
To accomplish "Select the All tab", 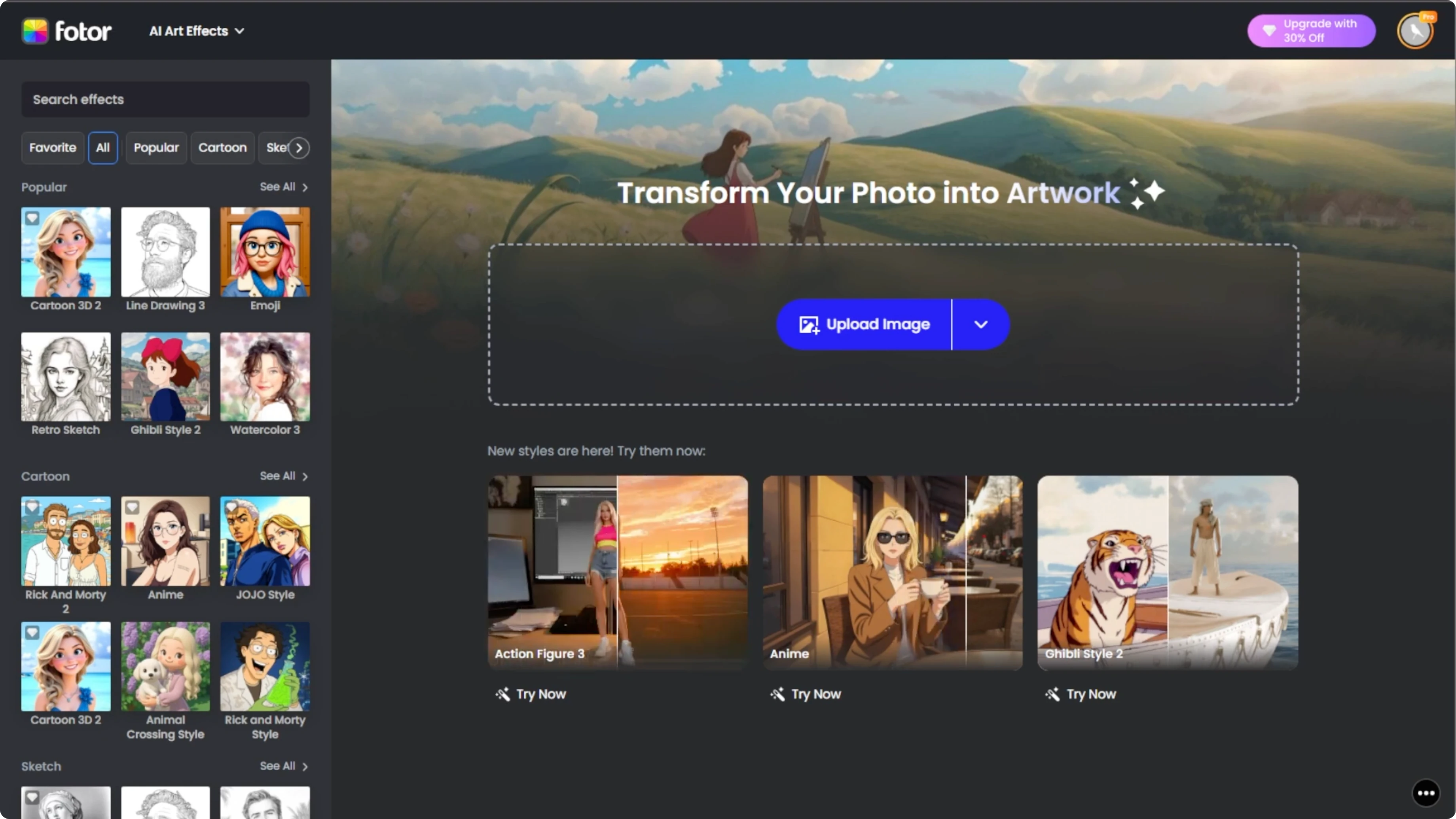I will (103, 148).
